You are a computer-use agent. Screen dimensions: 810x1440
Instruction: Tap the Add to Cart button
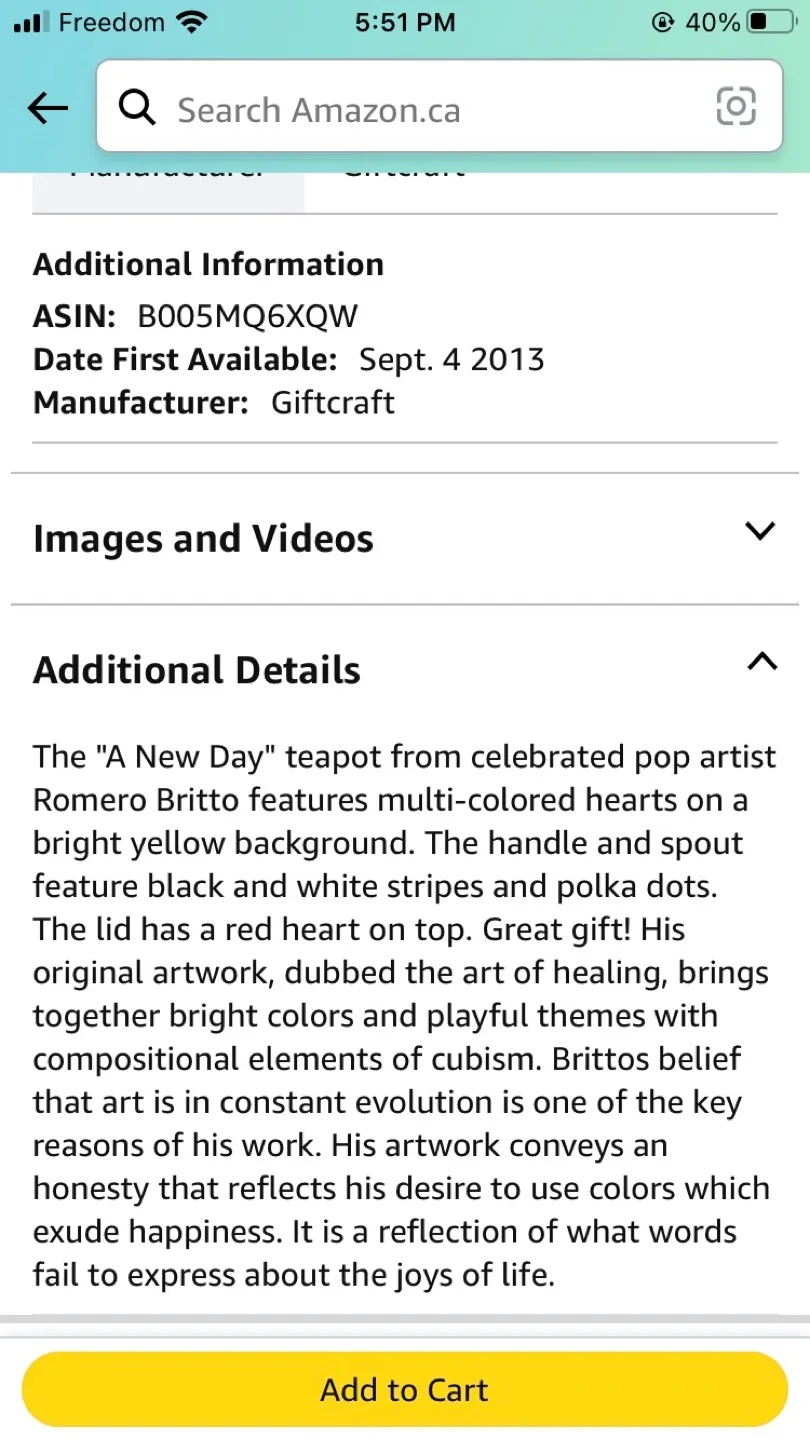pos(404,1389)
